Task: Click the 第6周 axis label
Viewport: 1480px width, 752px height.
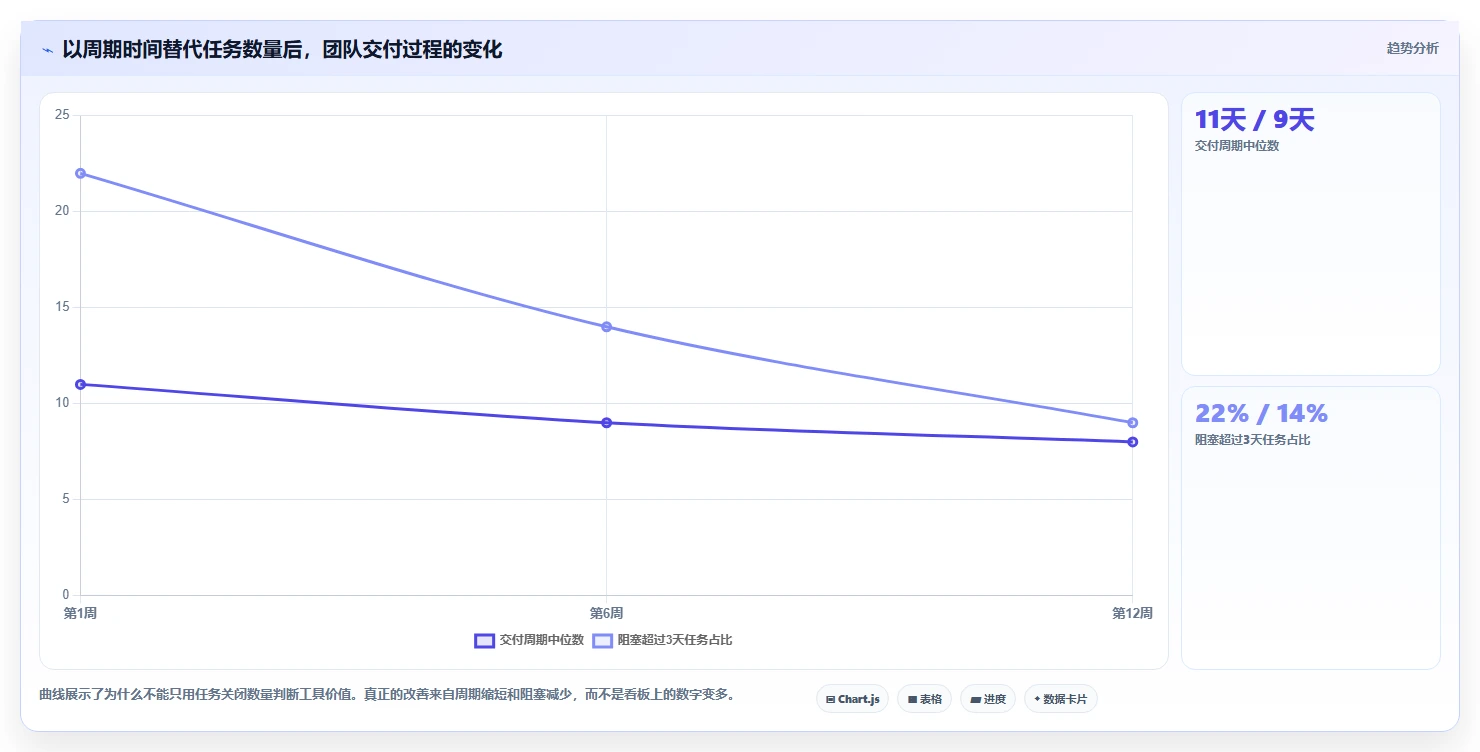Action: click(606, 613)
